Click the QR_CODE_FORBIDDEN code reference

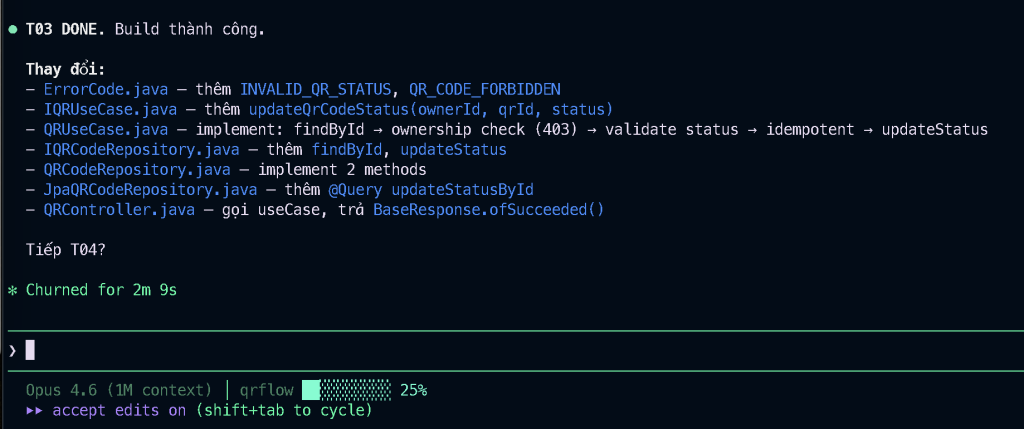point(485,89)
